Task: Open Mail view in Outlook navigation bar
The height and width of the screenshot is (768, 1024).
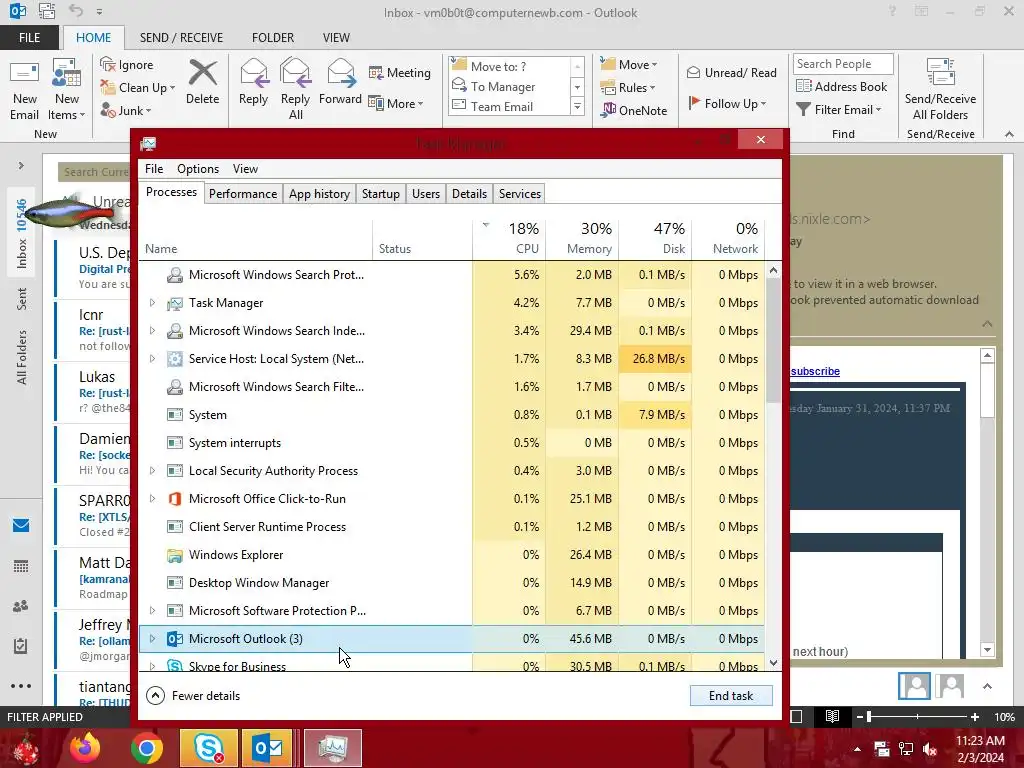Action: 21,526
